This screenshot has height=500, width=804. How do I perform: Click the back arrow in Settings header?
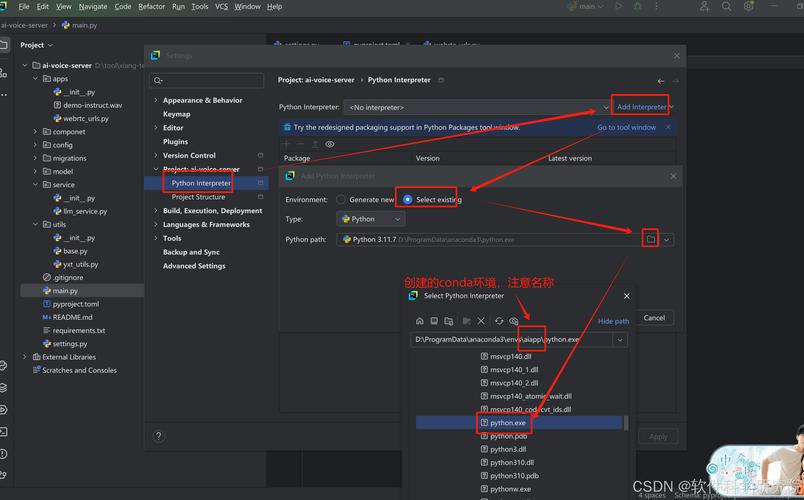(x=660, y=81)
